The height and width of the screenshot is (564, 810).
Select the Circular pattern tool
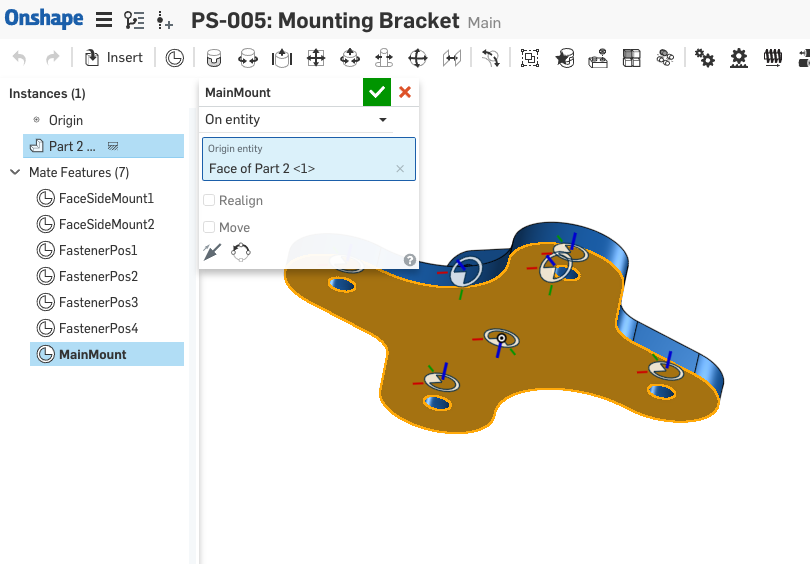tap(665, 57)
